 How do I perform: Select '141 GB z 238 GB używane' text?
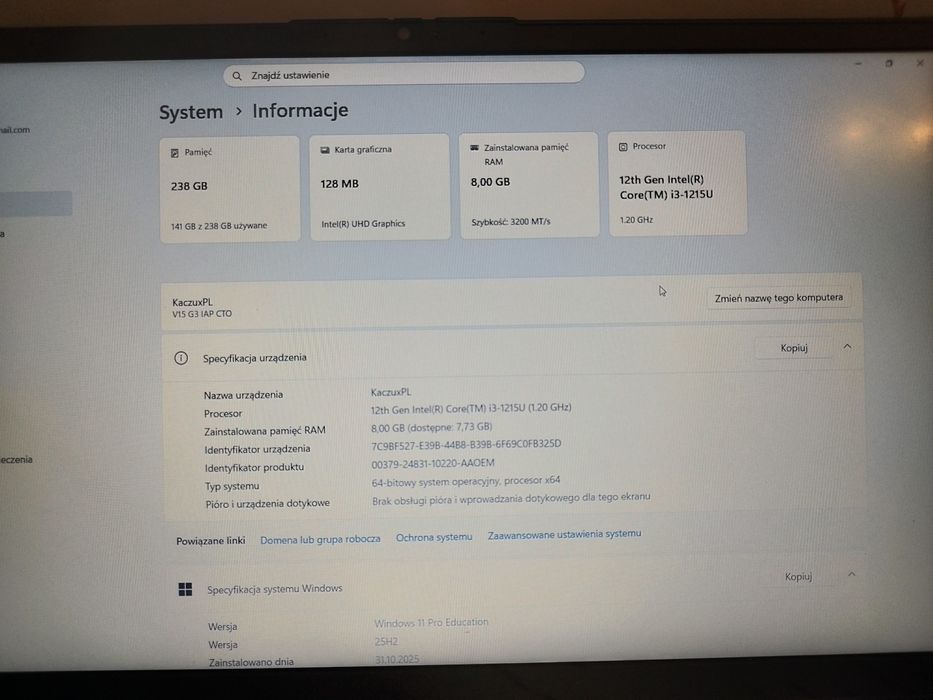(x=219, y=226)
